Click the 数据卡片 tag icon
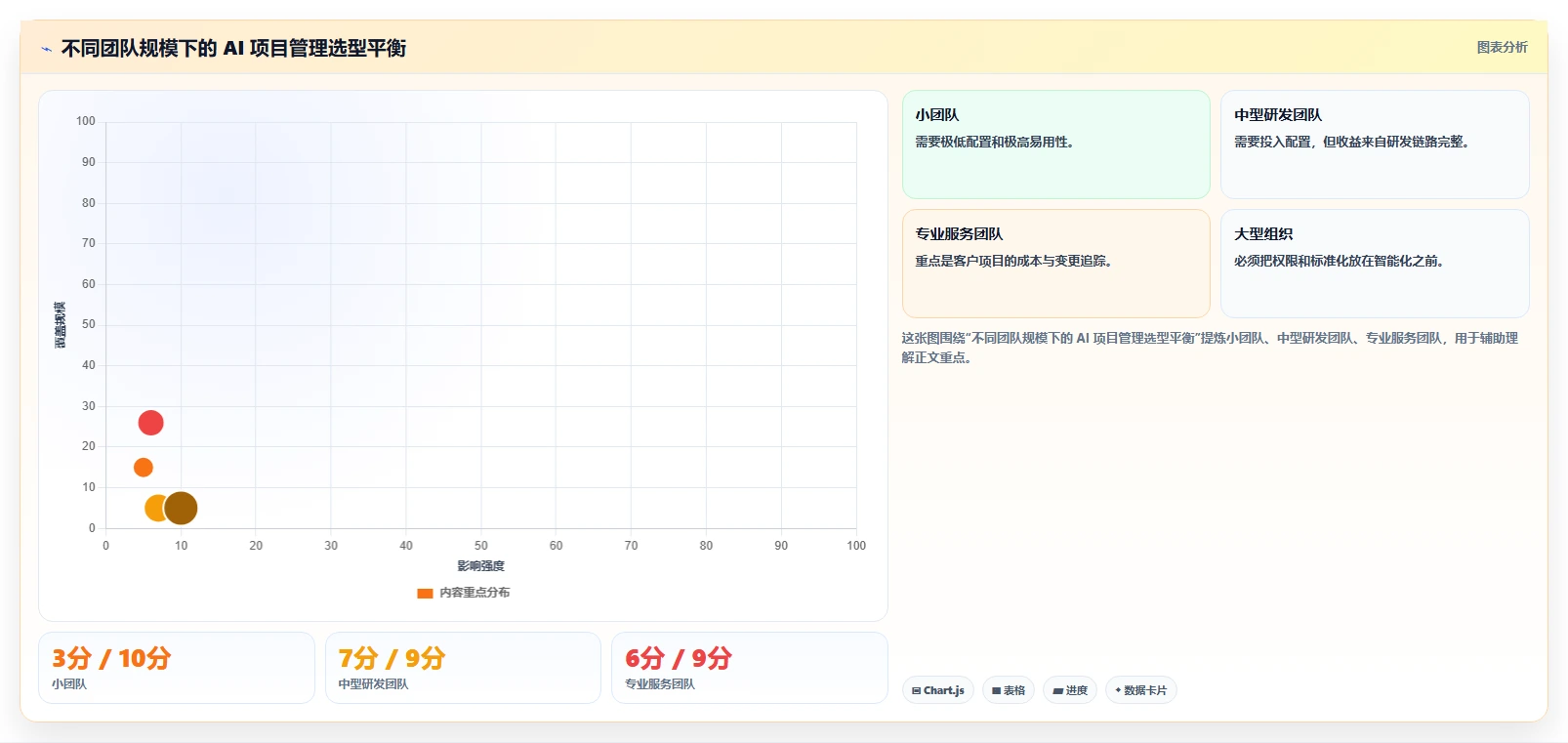 (x=1118, y=690)
